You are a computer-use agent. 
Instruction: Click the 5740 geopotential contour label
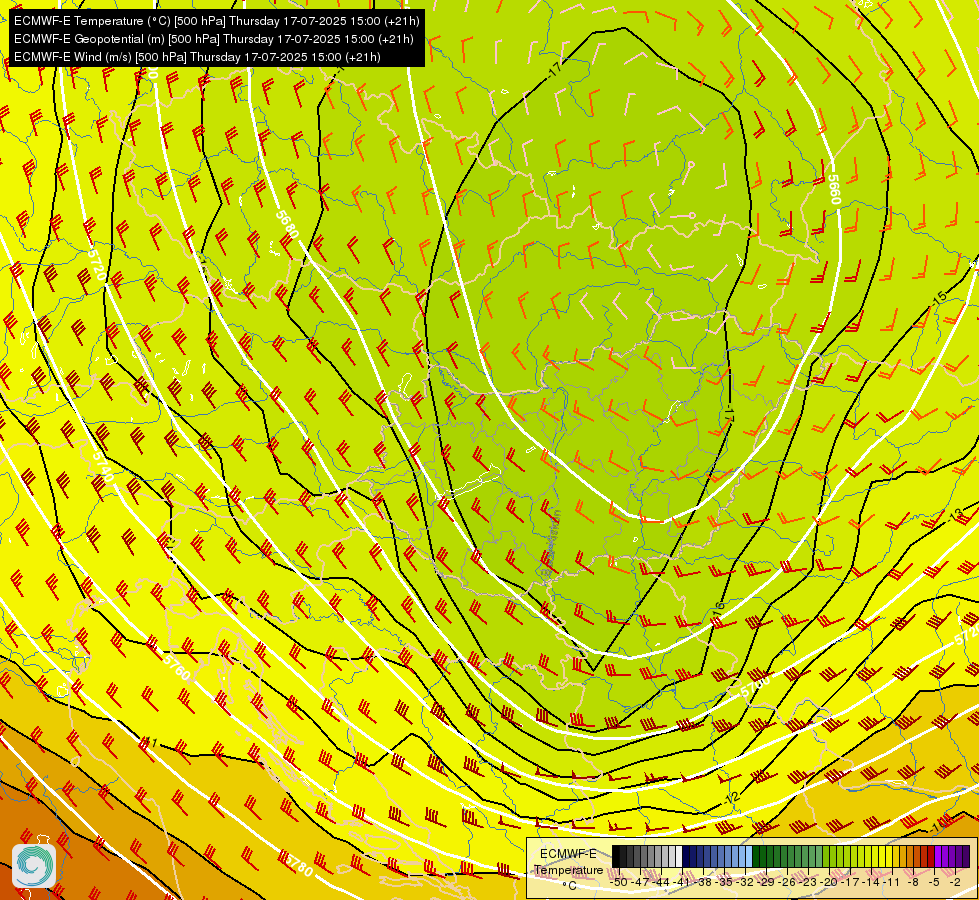click(x=102, y=467)
